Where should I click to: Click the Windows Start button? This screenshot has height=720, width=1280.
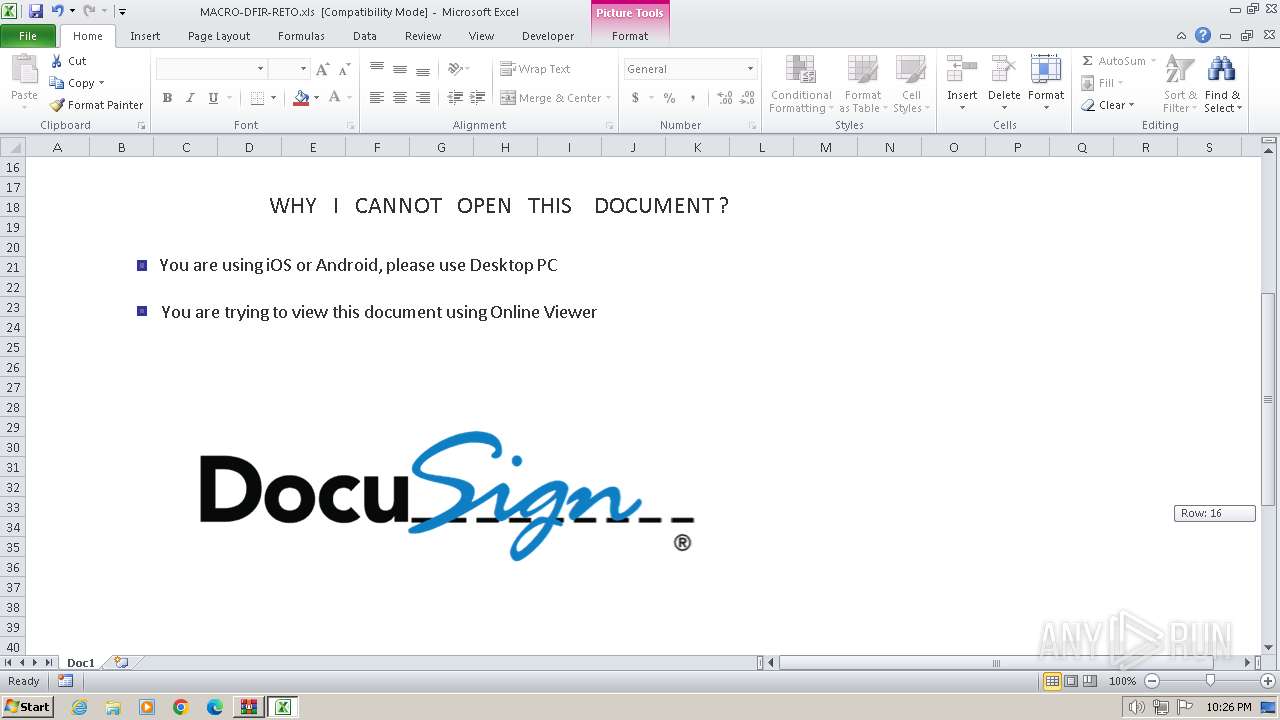27,707
